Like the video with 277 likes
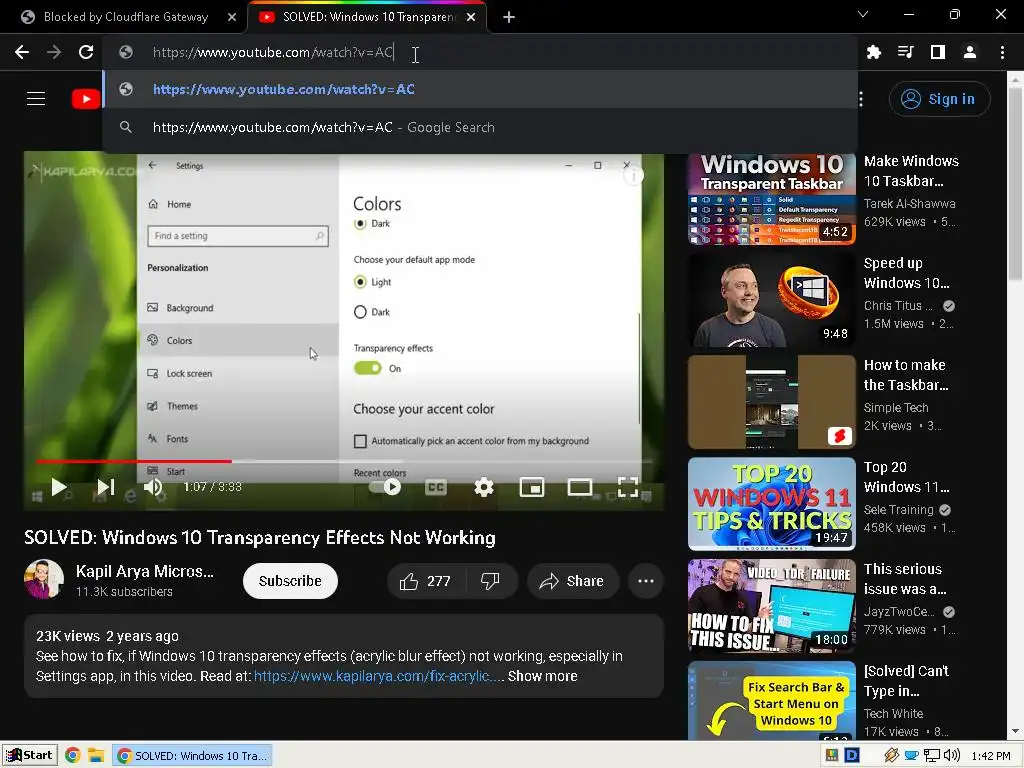Image resolution: width=1024 pixels, height=768 pixels. pos(426,581)
